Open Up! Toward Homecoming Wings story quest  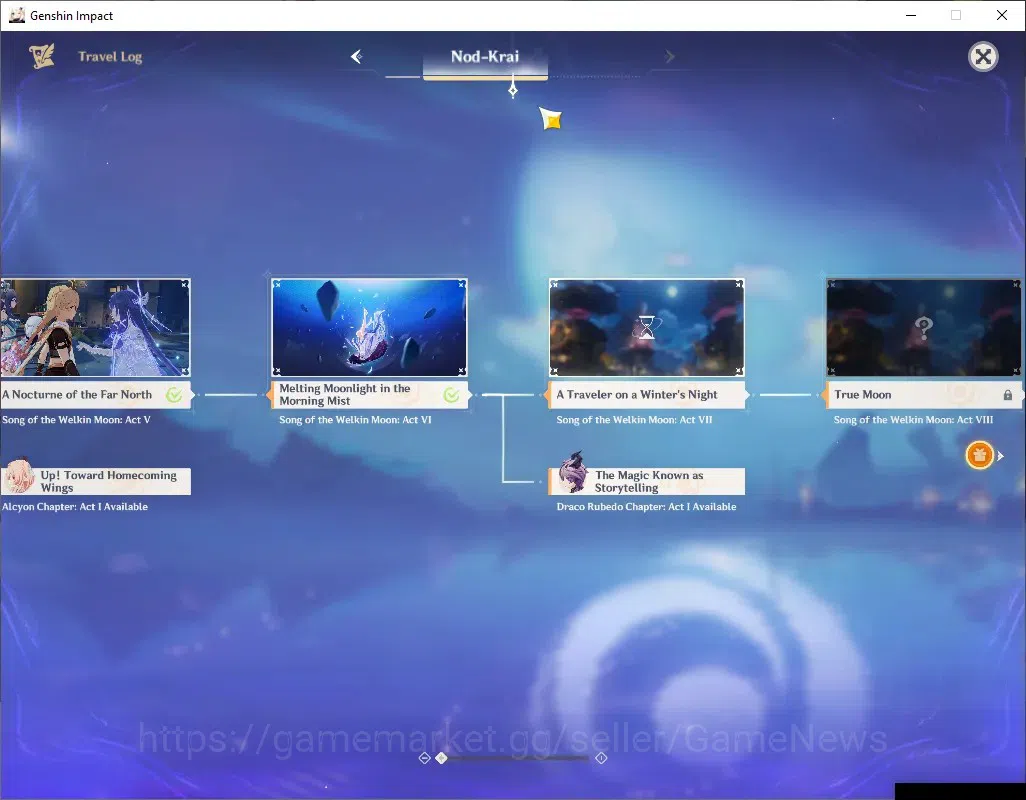tap(96, 481)
